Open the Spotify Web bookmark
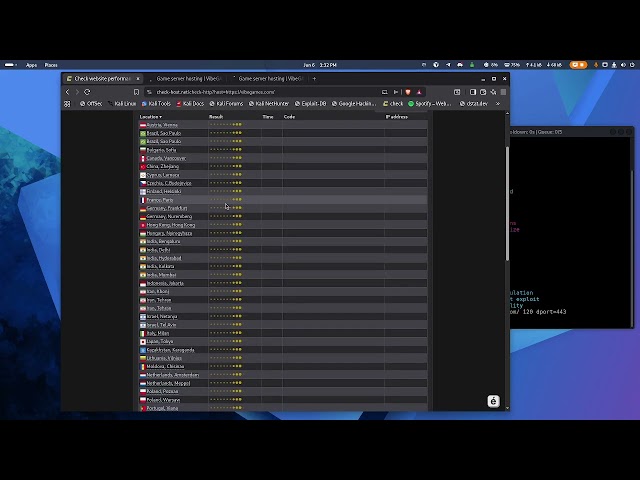 click(430, 104)
